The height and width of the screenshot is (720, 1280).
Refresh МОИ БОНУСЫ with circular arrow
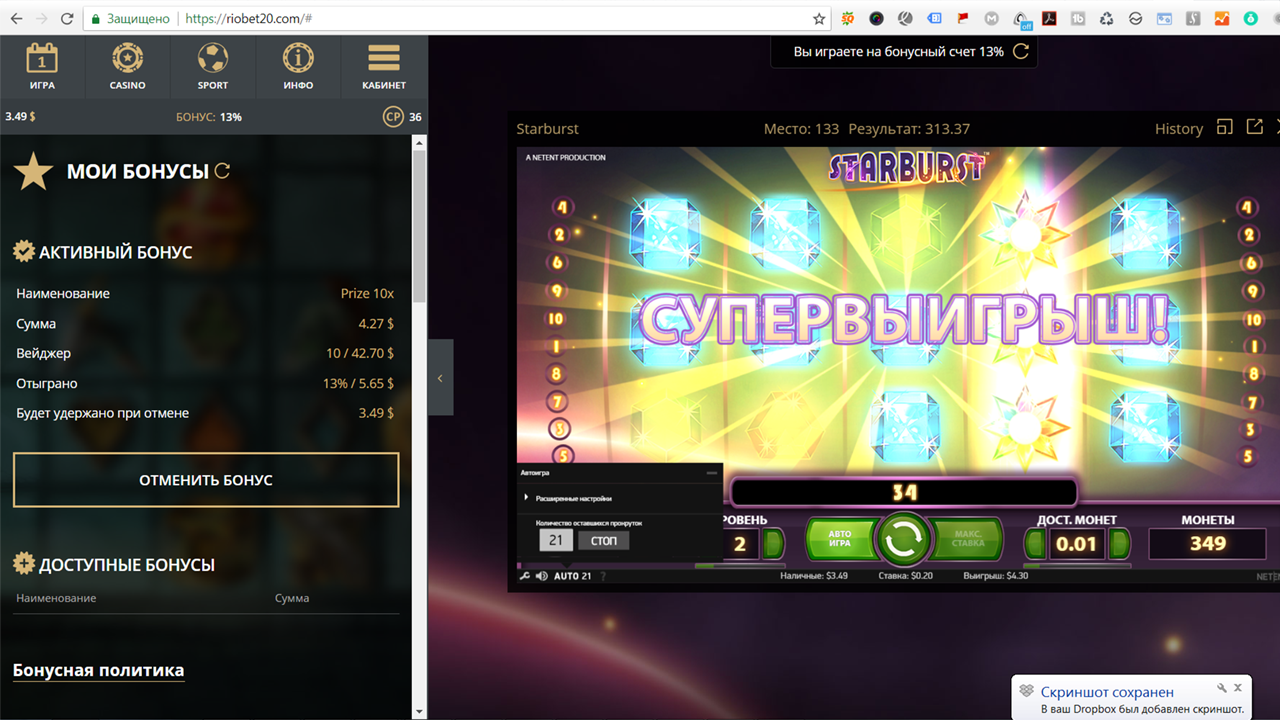point(222,171)
